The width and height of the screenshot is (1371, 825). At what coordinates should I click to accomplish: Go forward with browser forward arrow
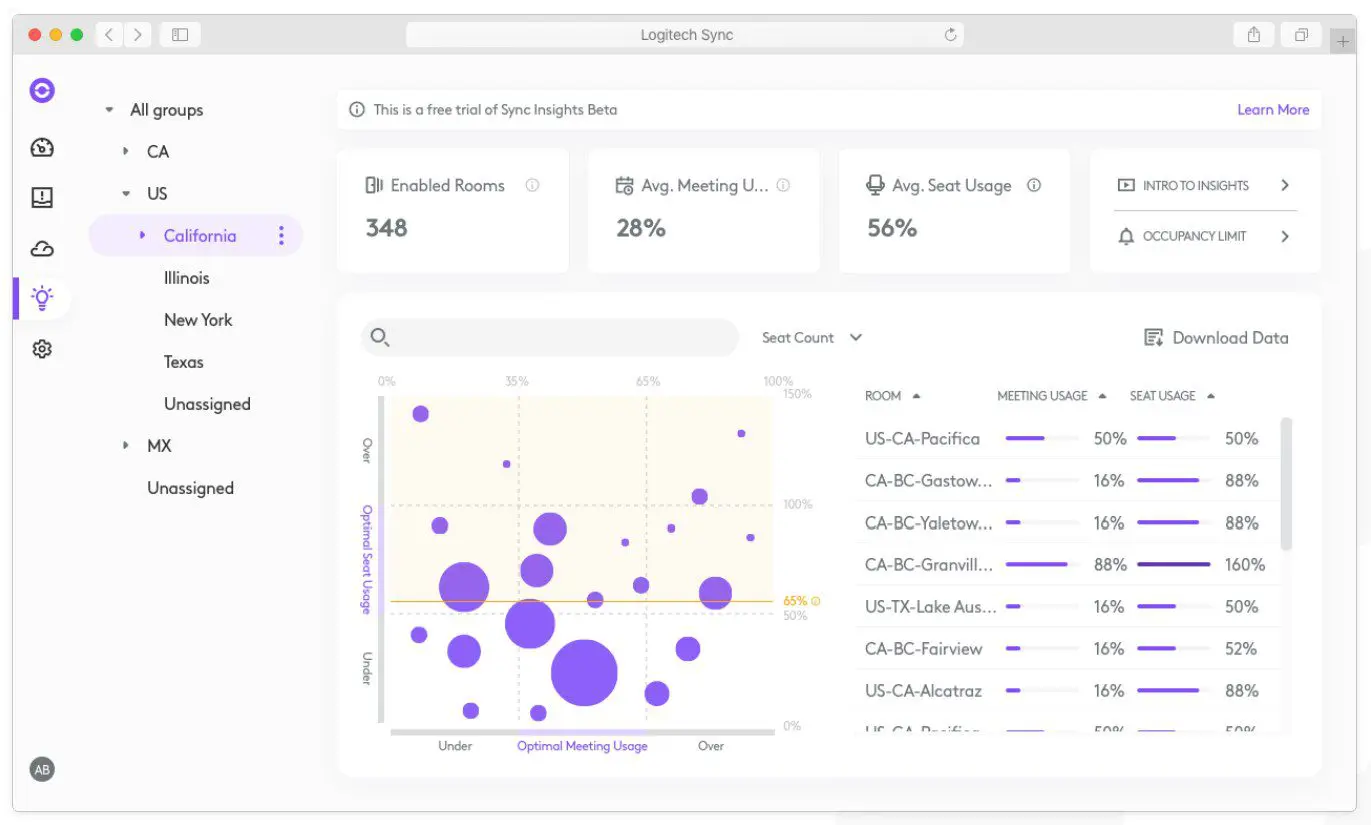[137, 35]
